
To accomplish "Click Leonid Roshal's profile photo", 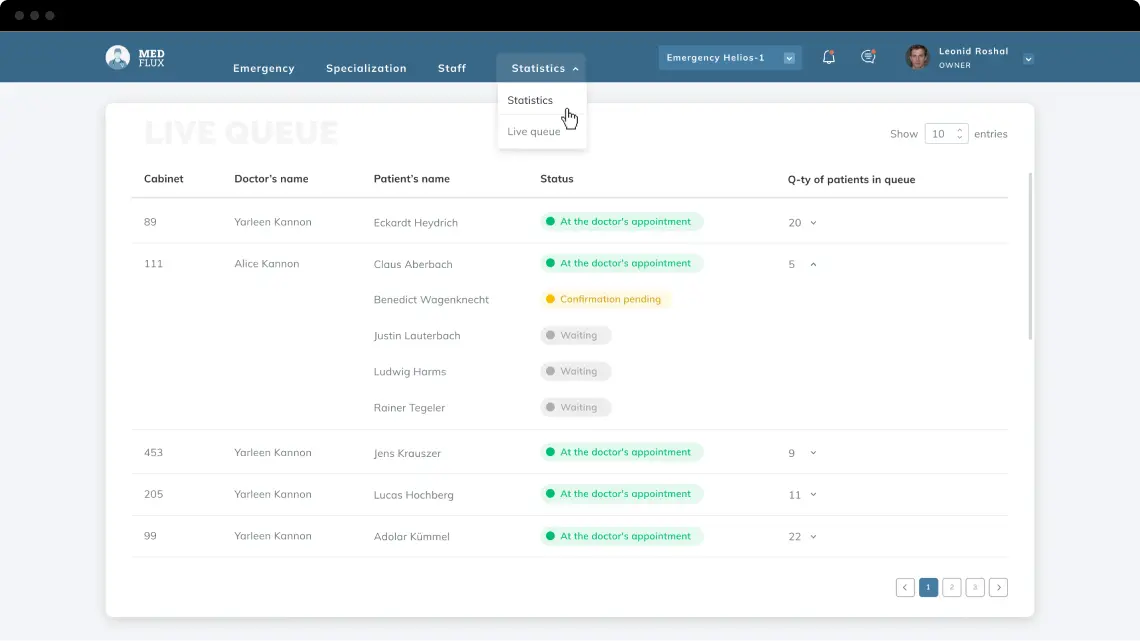I will [x=916, y=57].
